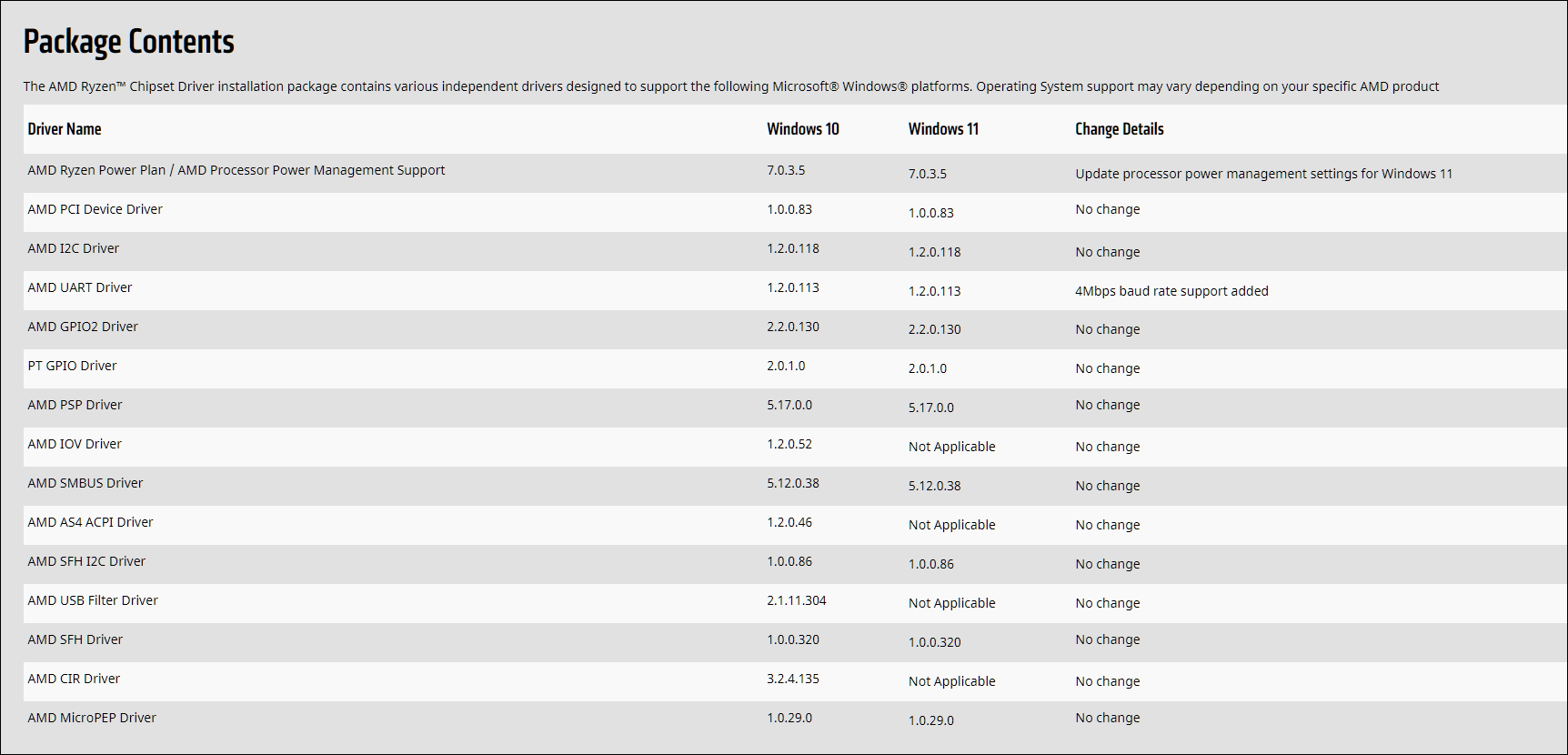1568x755 pixels.
Task: Click Windows 11 version '1.0.29.0' for MicroPEP
Action: [931, 720]
